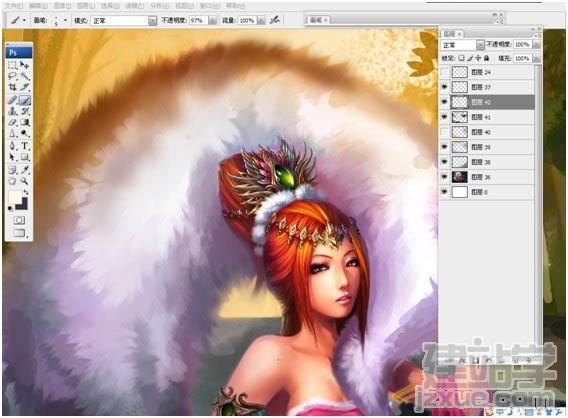Lock position in Layers panel
Image resolution: width=568 pixels, height=418 pixels.
click(x=478, y=58)
